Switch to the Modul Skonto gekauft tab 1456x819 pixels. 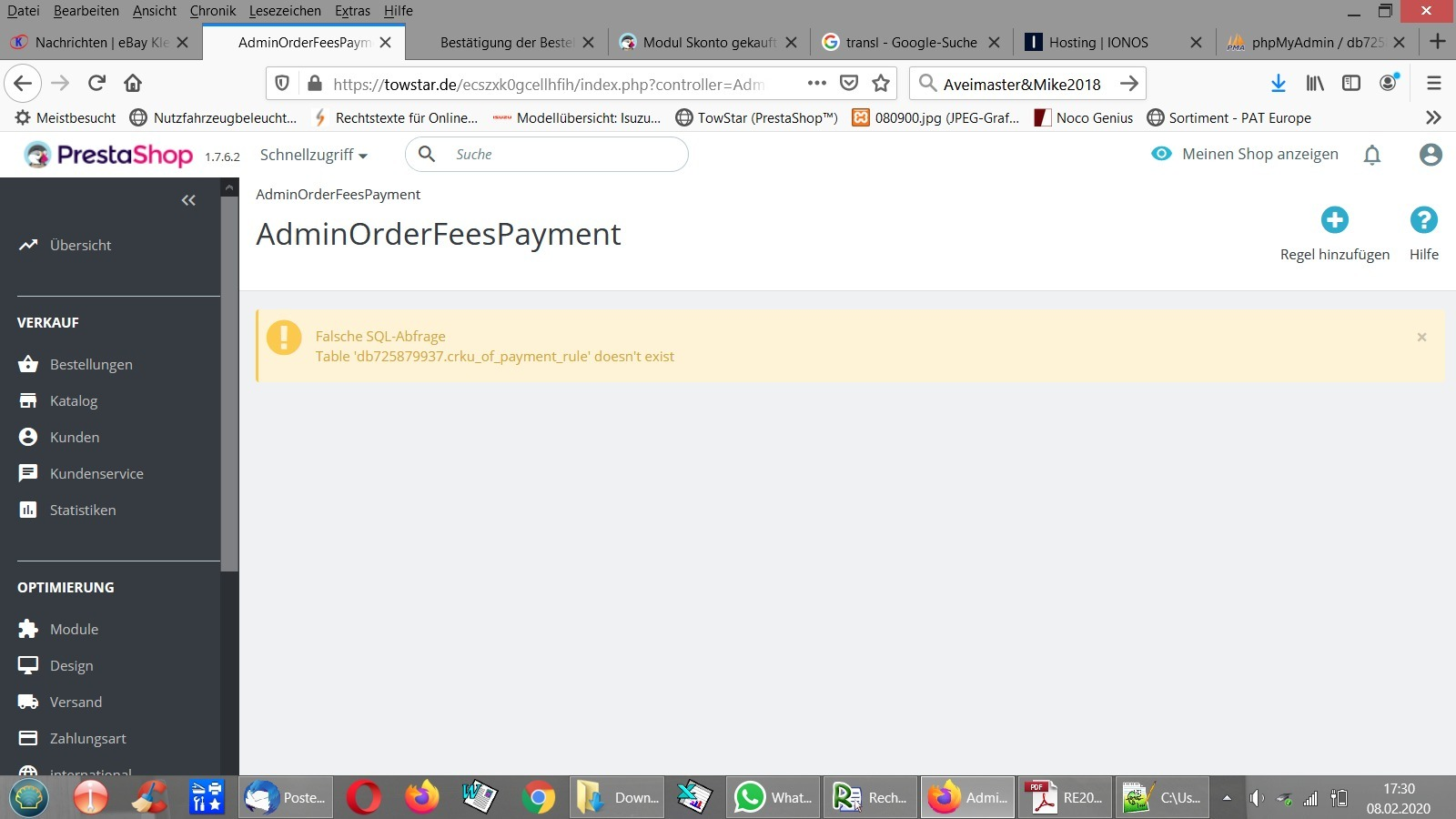(x=708, y=42)
